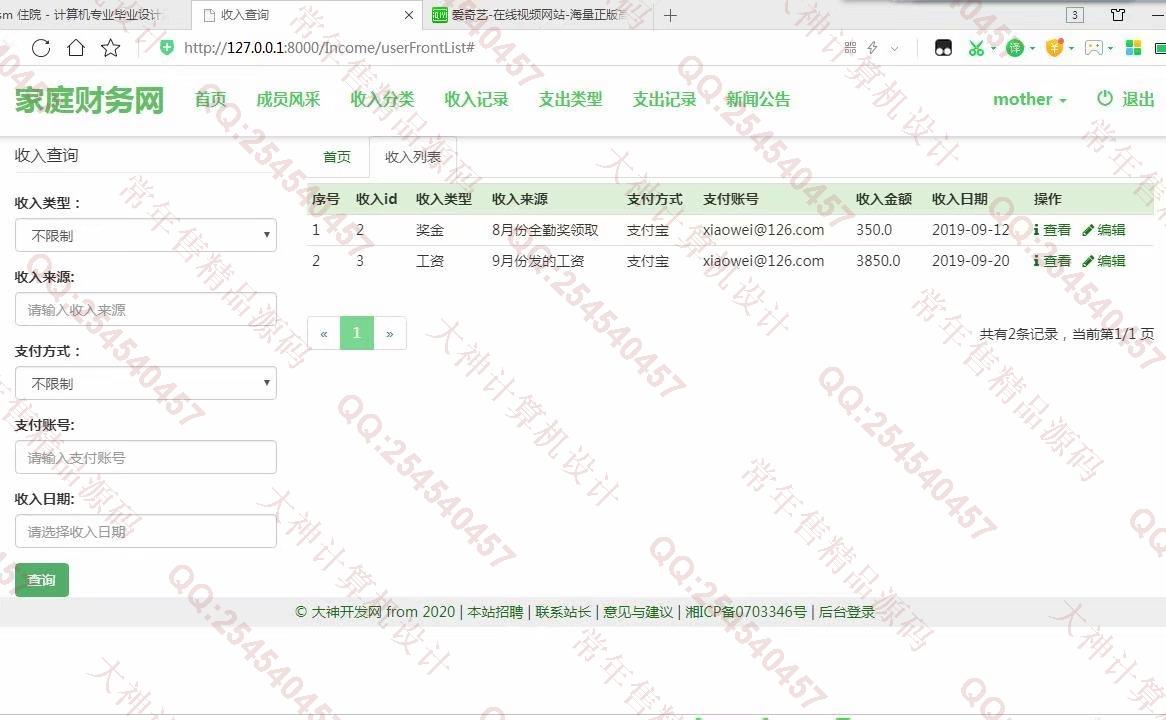Open the colorful grid apps icon

(1133, 48)
